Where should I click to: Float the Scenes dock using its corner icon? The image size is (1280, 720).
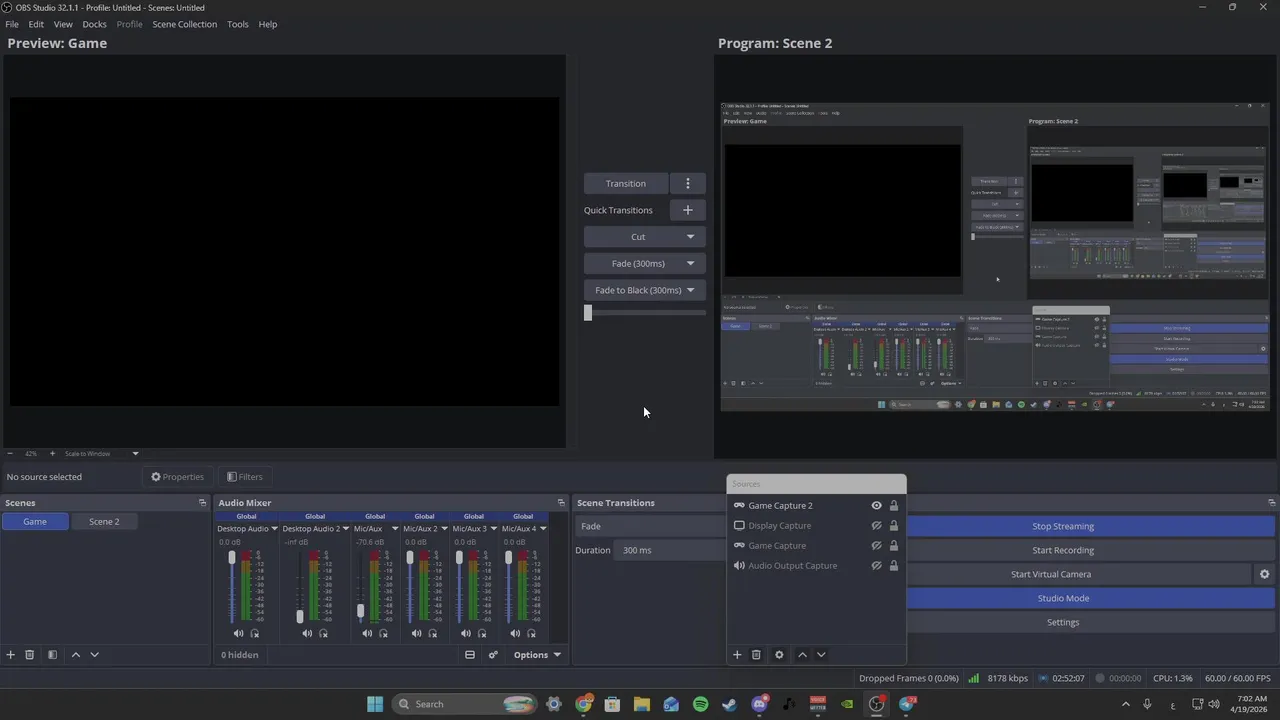202,503
